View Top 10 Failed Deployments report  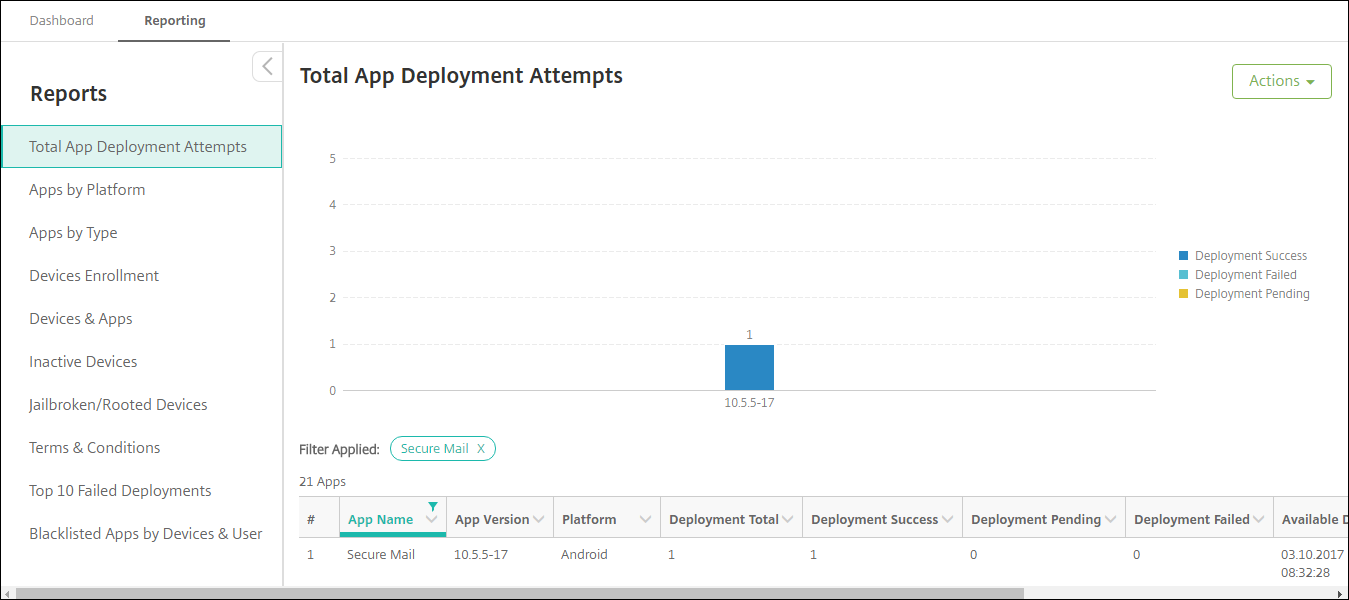tap(120, 491)
